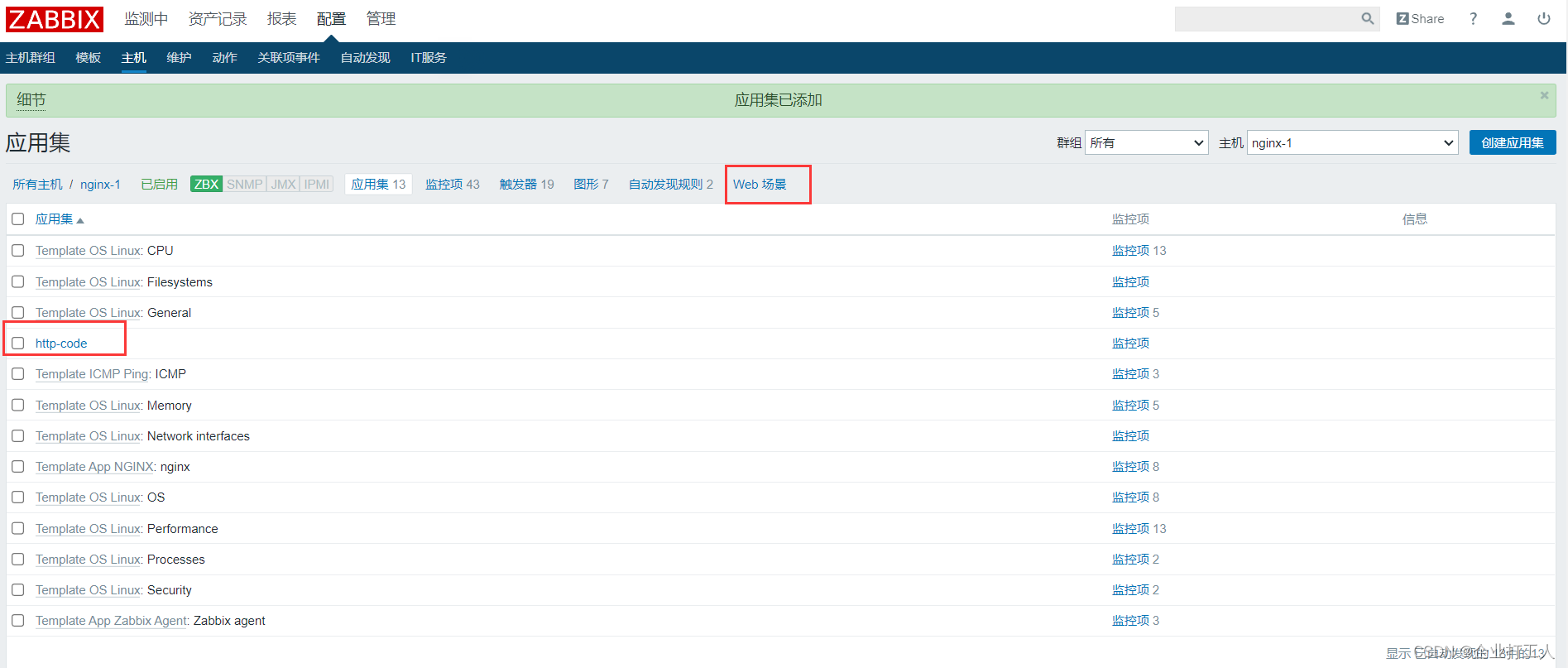Click the IPMI availability badge
The image size is (1568, 668).
(x=317, y=185)
